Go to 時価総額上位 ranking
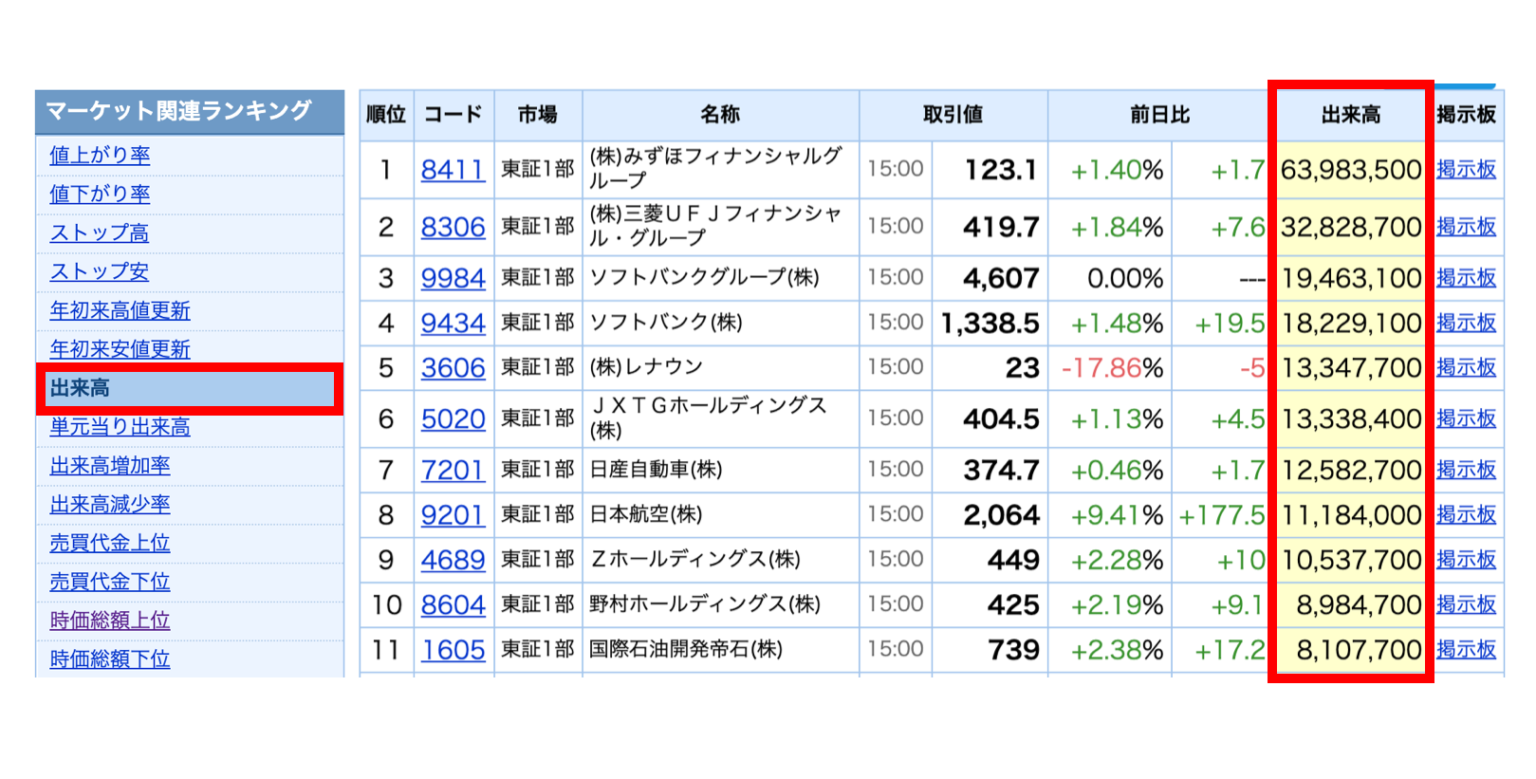 click(x=109, y=621)
